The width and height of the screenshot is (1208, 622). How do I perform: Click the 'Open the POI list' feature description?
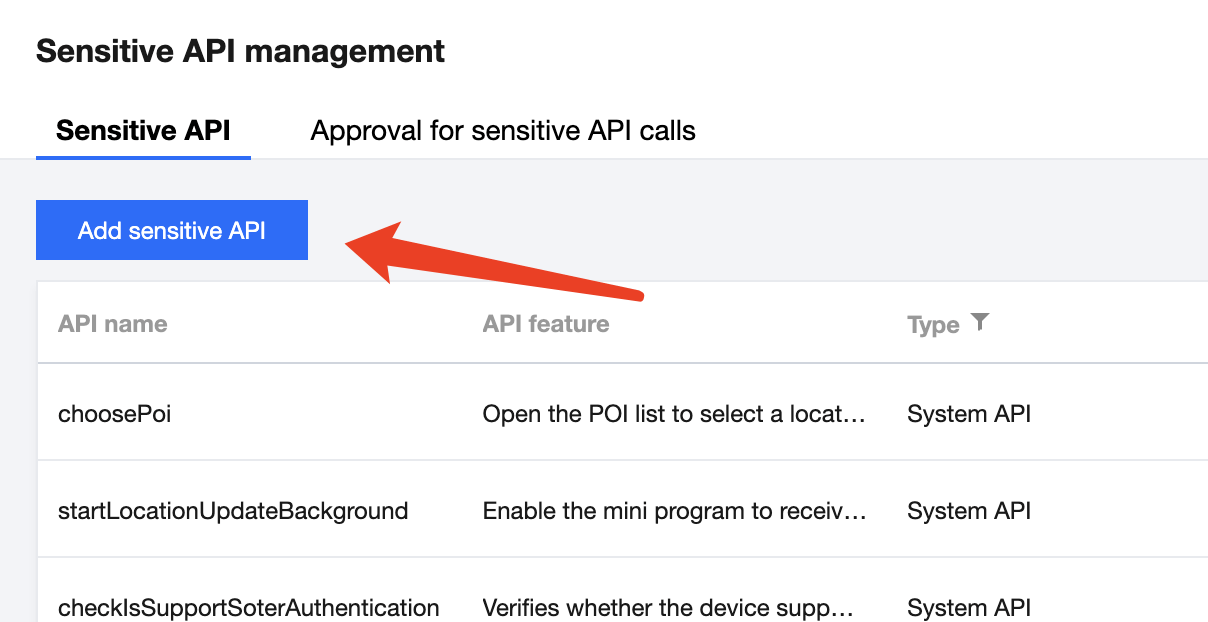tap(674, 413)
